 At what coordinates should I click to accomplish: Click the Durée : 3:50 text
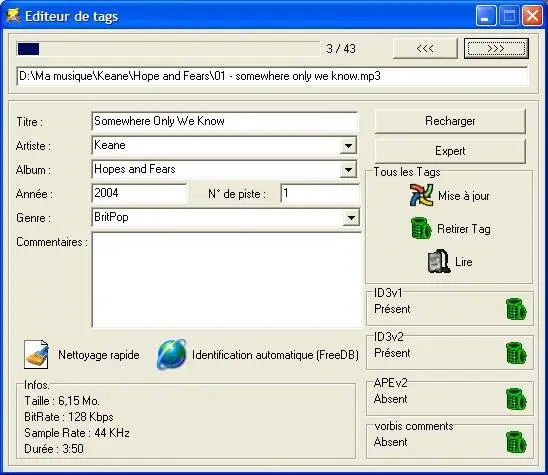click(x=54, y=449)
